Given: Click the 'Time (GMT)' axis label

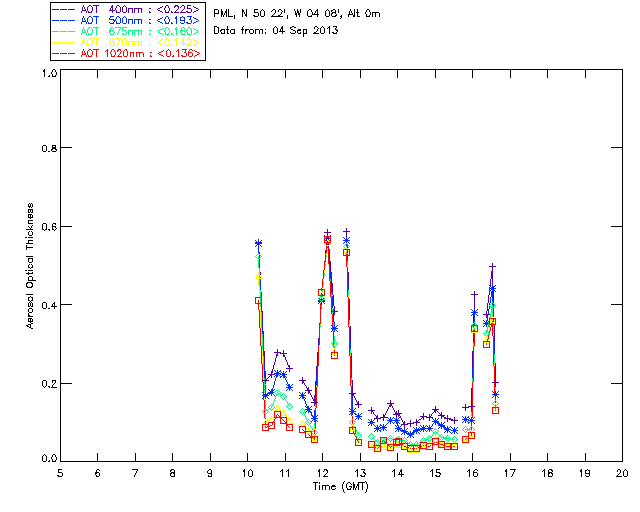Looking at the screenshot, I should pos(340,487).
